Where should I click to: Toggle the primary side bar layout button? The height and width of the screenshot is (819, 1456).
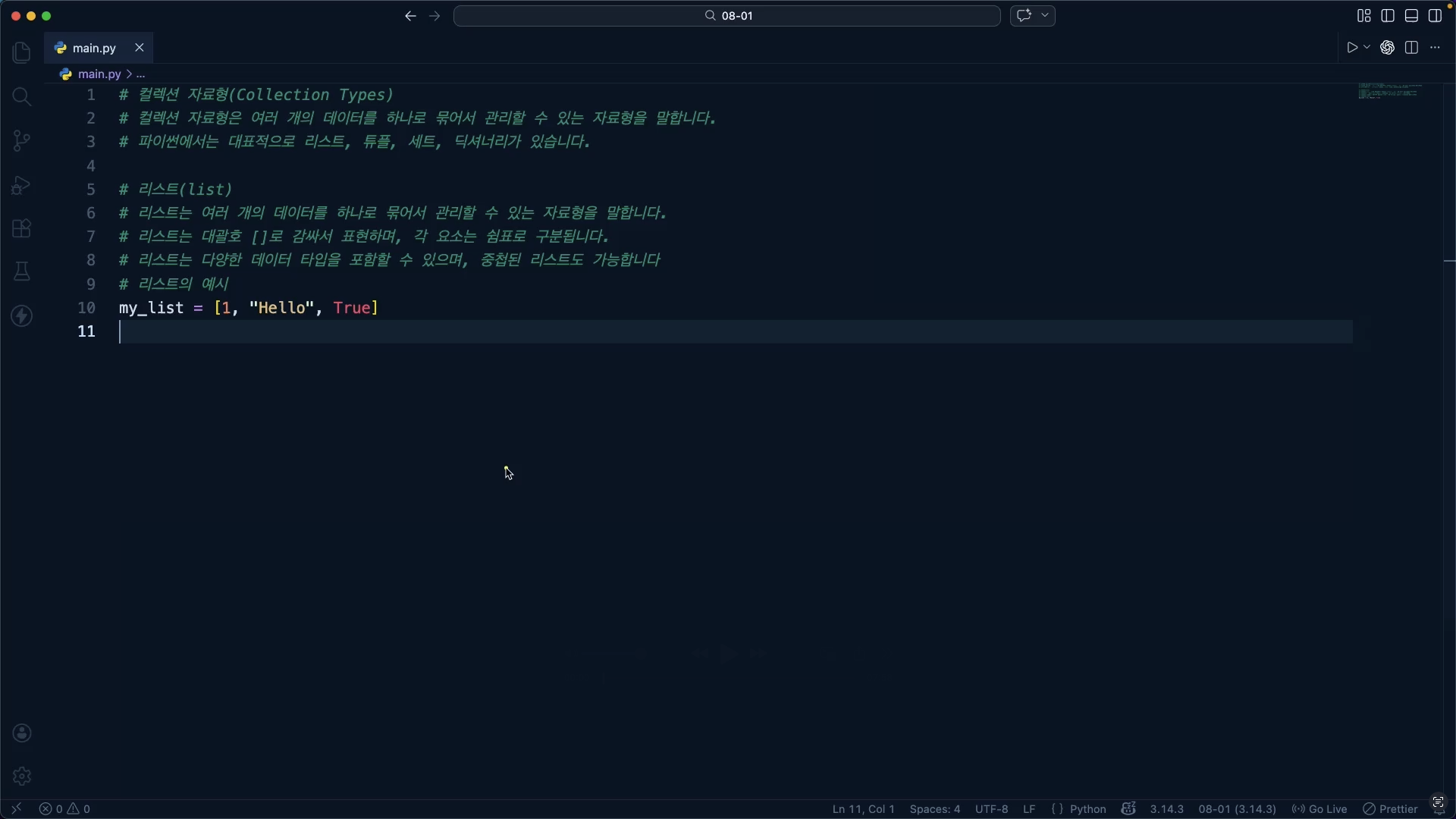(x=1388, y=16)
